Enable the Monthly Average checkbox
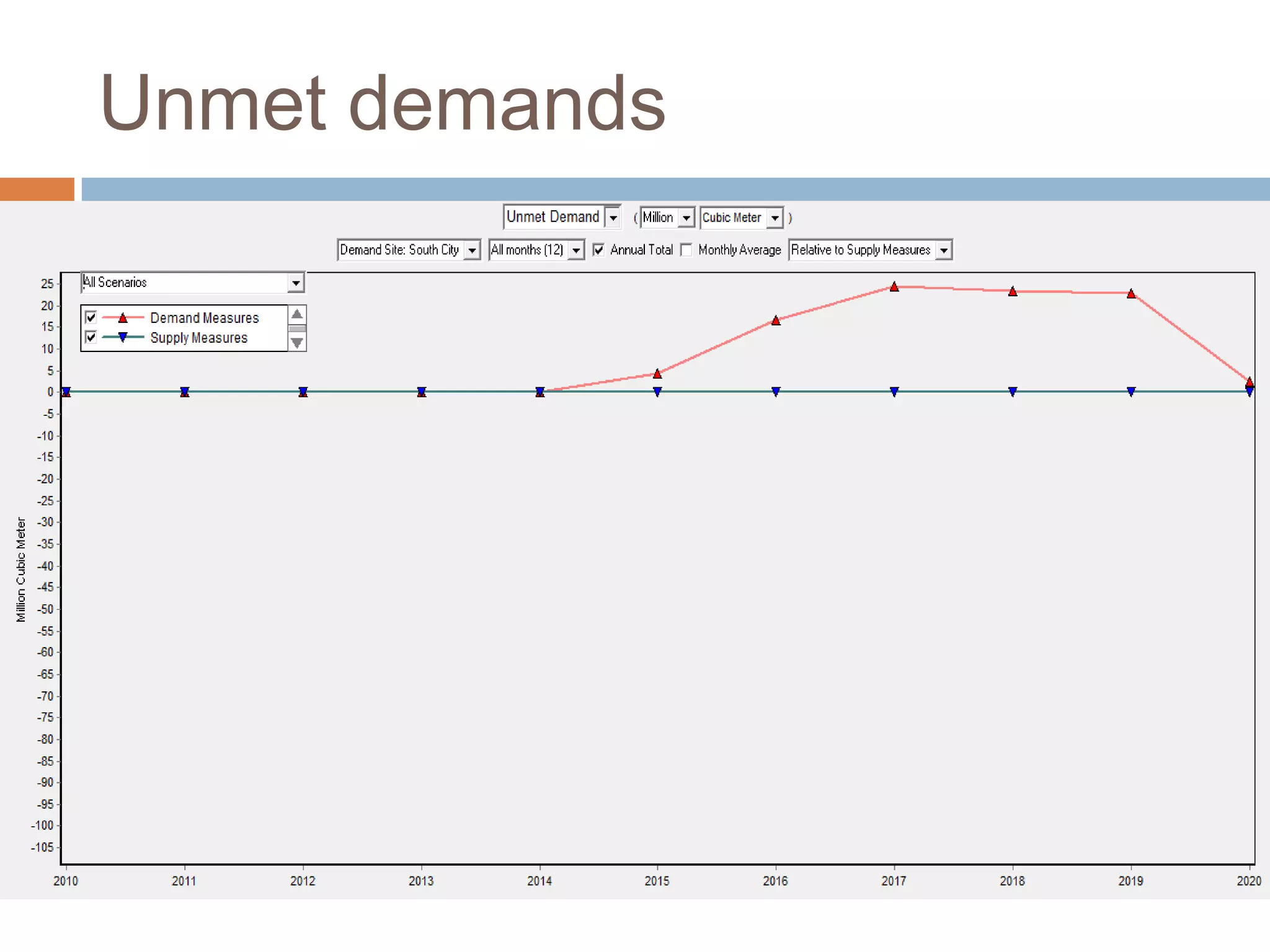Image resolution: width=1270 pixels, height=952 pixels. (686, 250)
